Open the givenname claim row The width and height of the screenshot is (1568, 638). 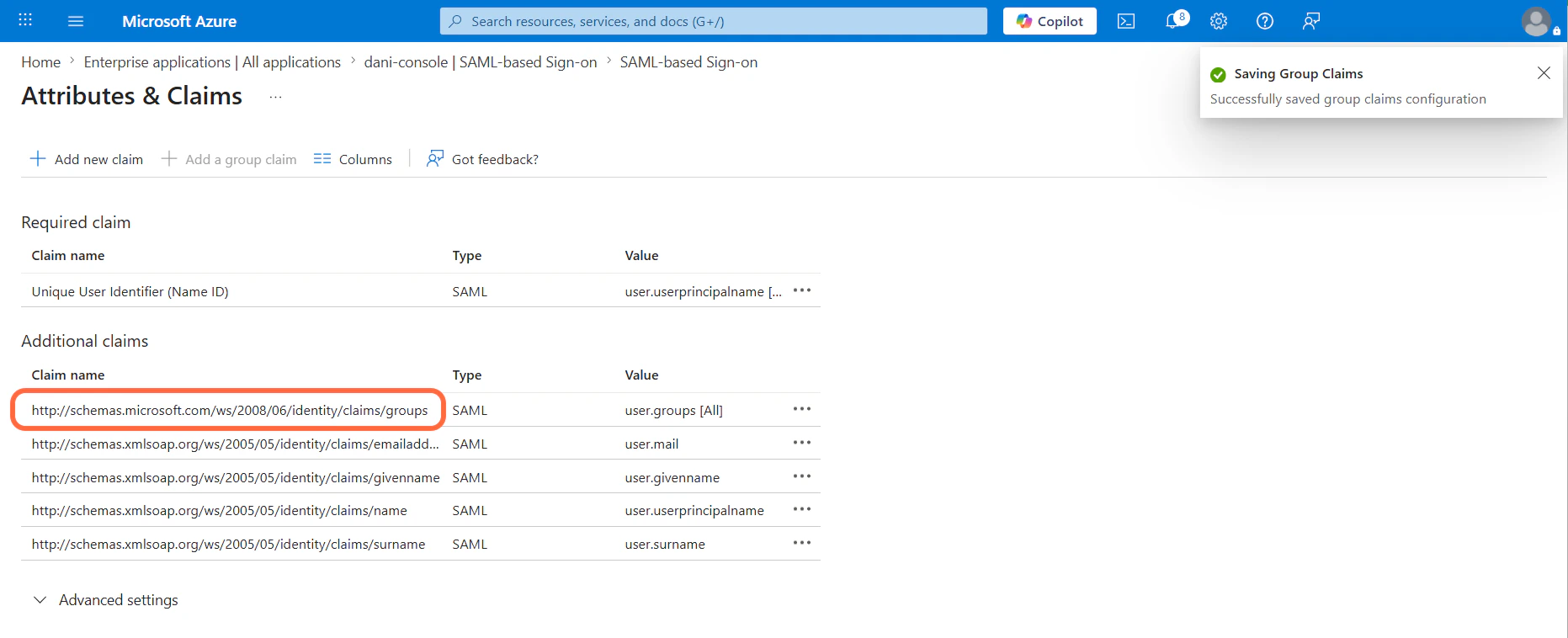pyautogui.click(x=236, y=477)
